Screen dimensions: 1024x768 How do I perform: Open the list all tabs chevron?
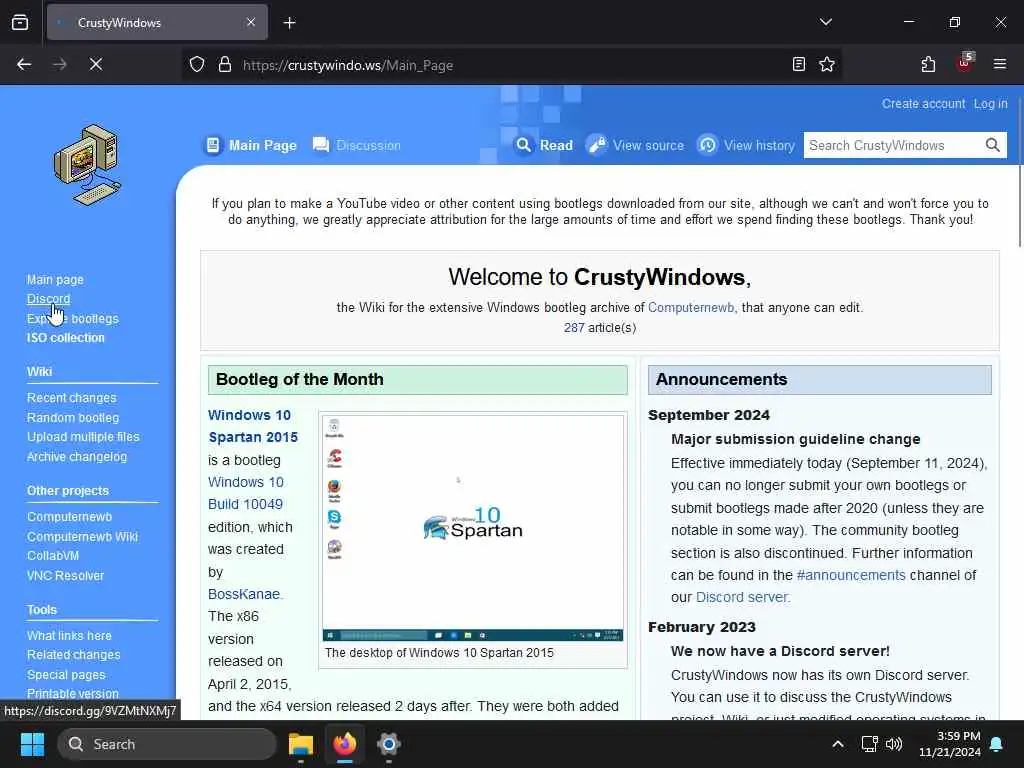point(825,22)
